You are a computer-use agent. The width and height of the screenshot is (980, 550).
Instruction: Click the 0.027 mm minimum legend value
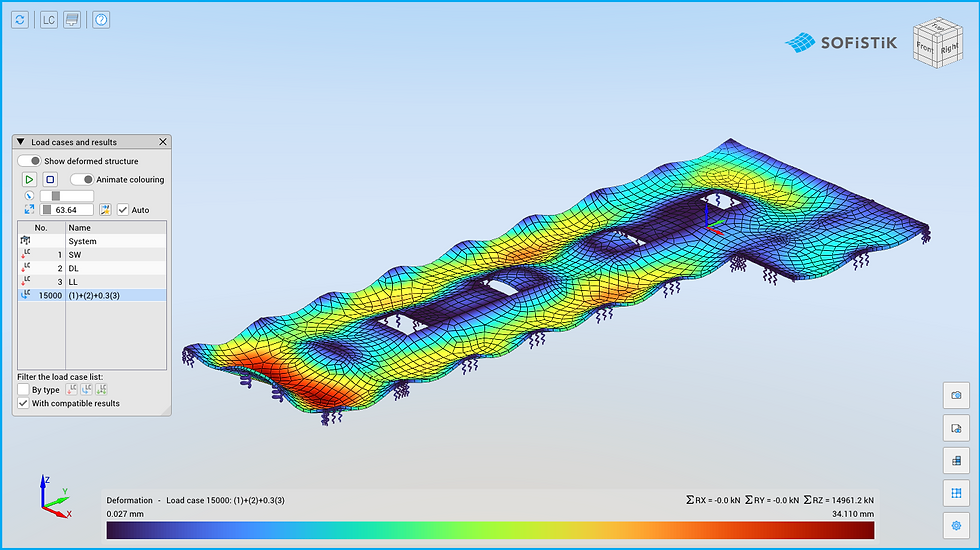(125, 514)
